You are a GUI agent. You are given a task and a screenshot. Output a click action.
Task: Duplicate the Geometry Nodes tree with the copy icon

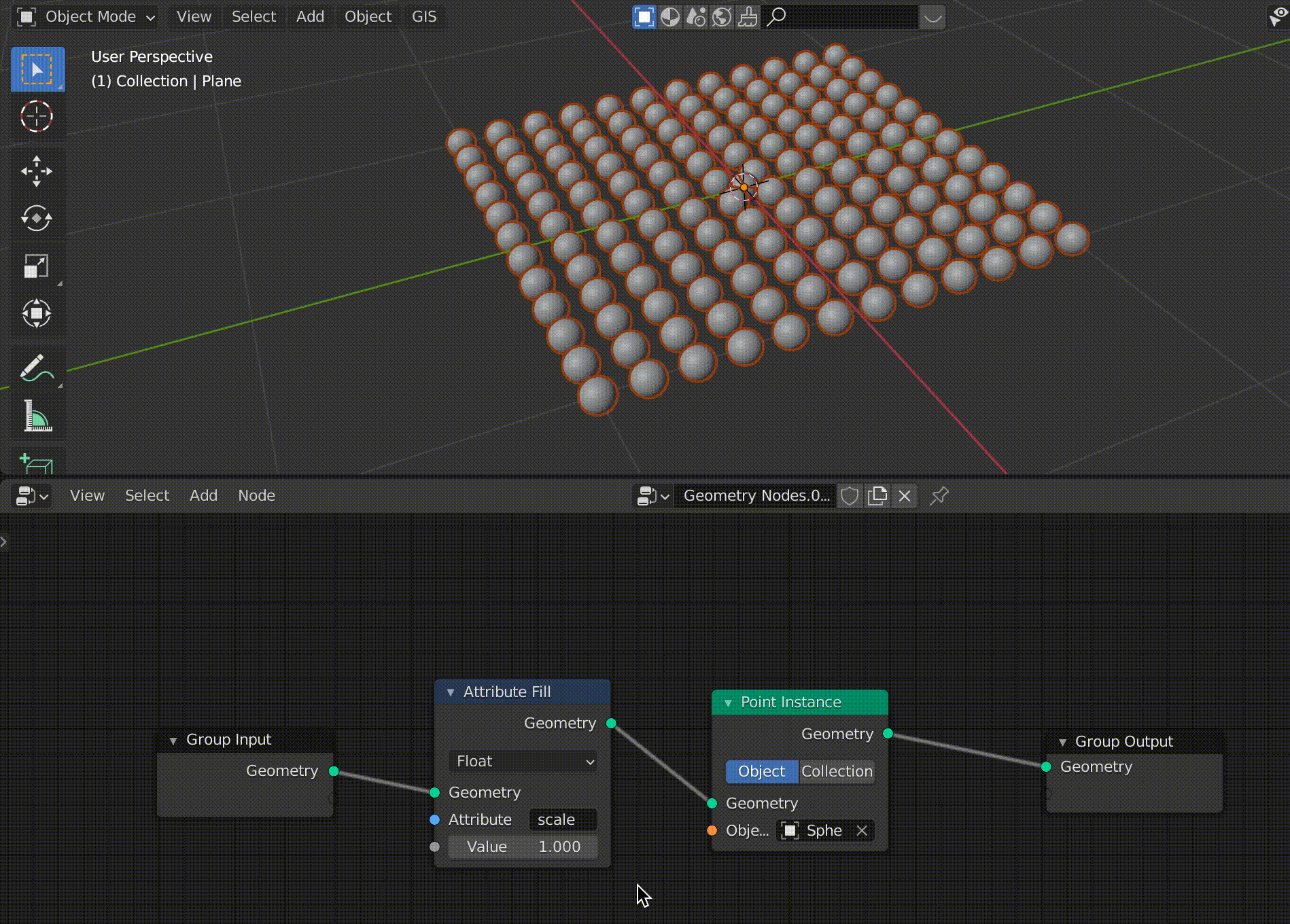(x=877, y=496)
